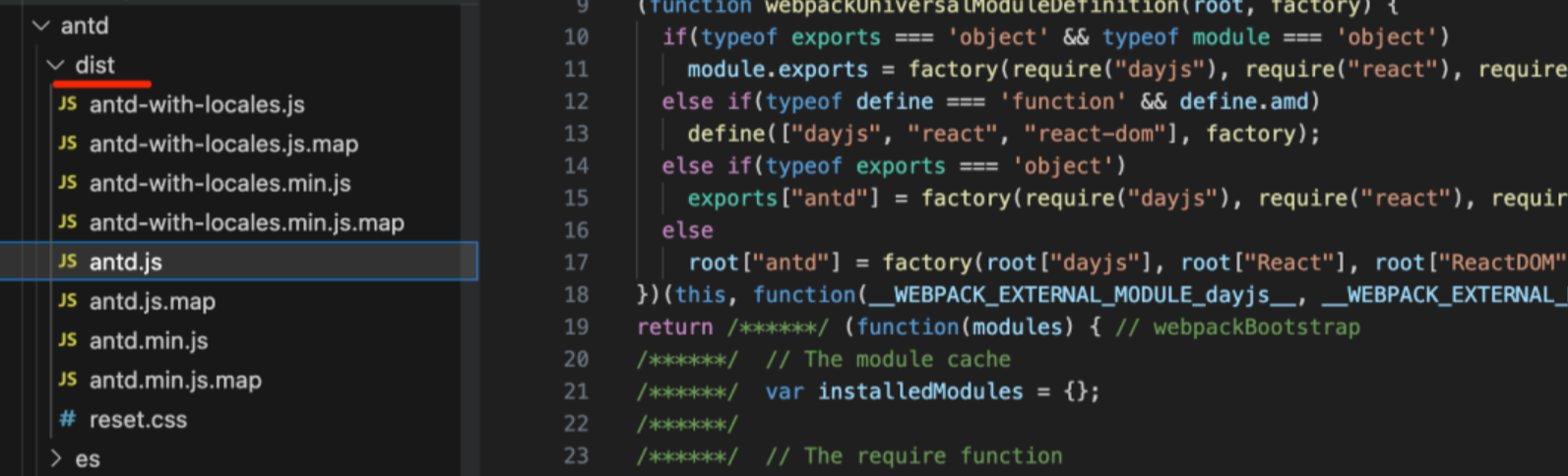Click line number 10 in the gutter
The height and width of the screenshot is (476, 1568).
(576, 37)
